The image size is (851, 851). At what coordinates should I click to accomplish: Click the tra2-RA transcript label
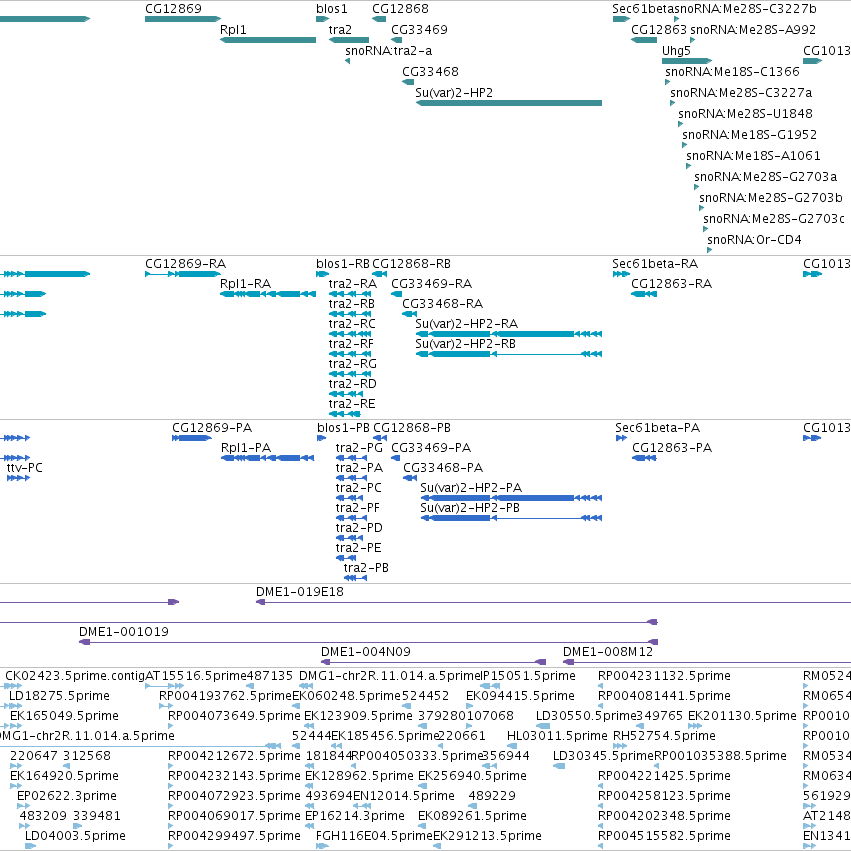pyautogui.click(x=352, y=284)
